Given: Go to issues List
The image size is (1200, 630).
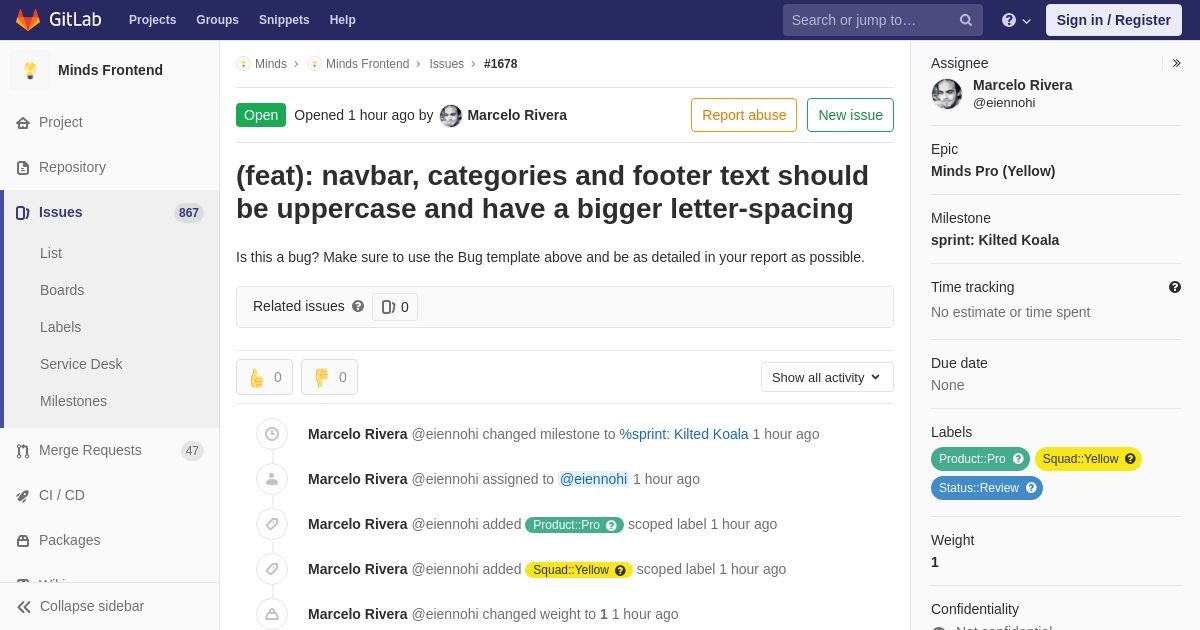Looking at the screenshot, I should (x=51, y=253).
